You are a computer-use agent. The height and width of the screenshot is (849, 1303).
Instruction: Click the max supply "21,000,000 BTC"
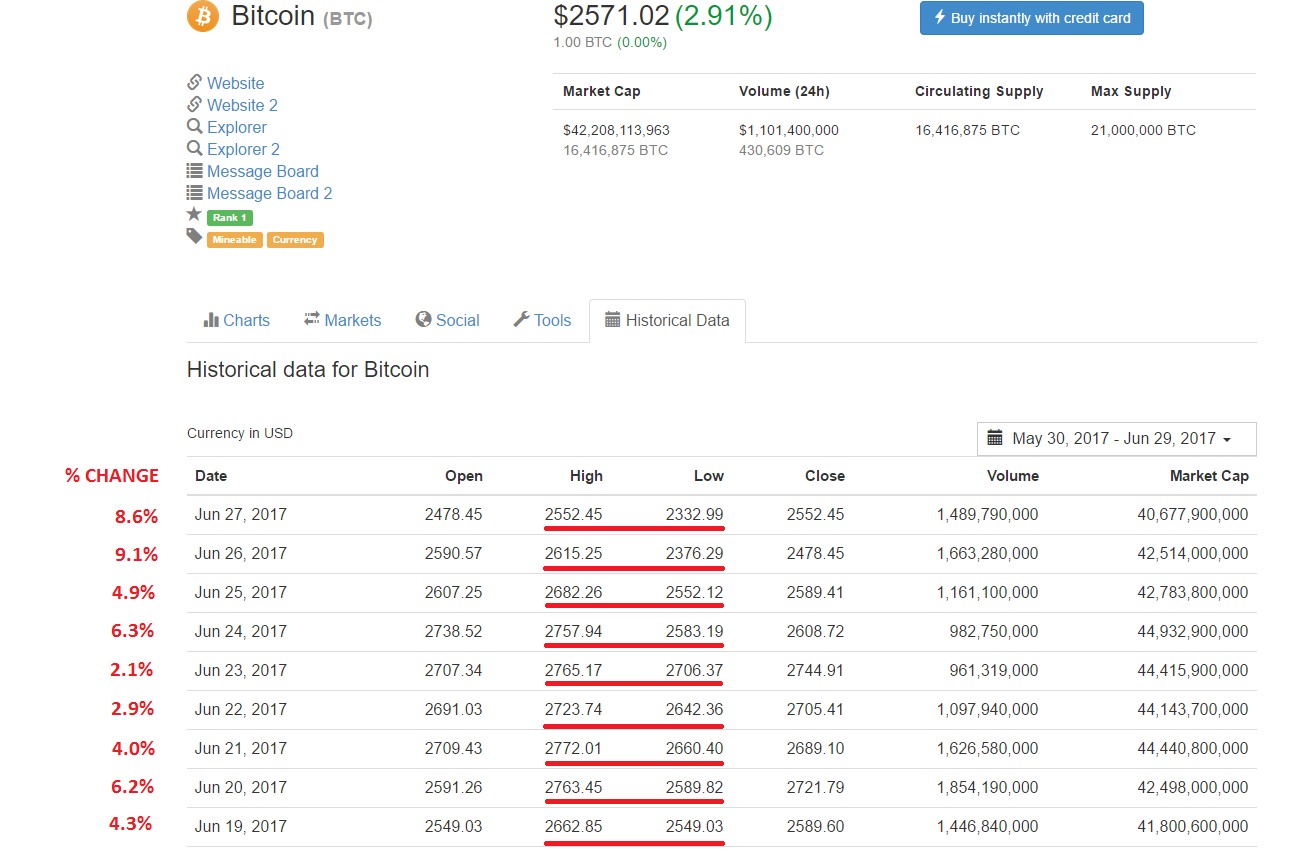click(x=1143, y=130)
